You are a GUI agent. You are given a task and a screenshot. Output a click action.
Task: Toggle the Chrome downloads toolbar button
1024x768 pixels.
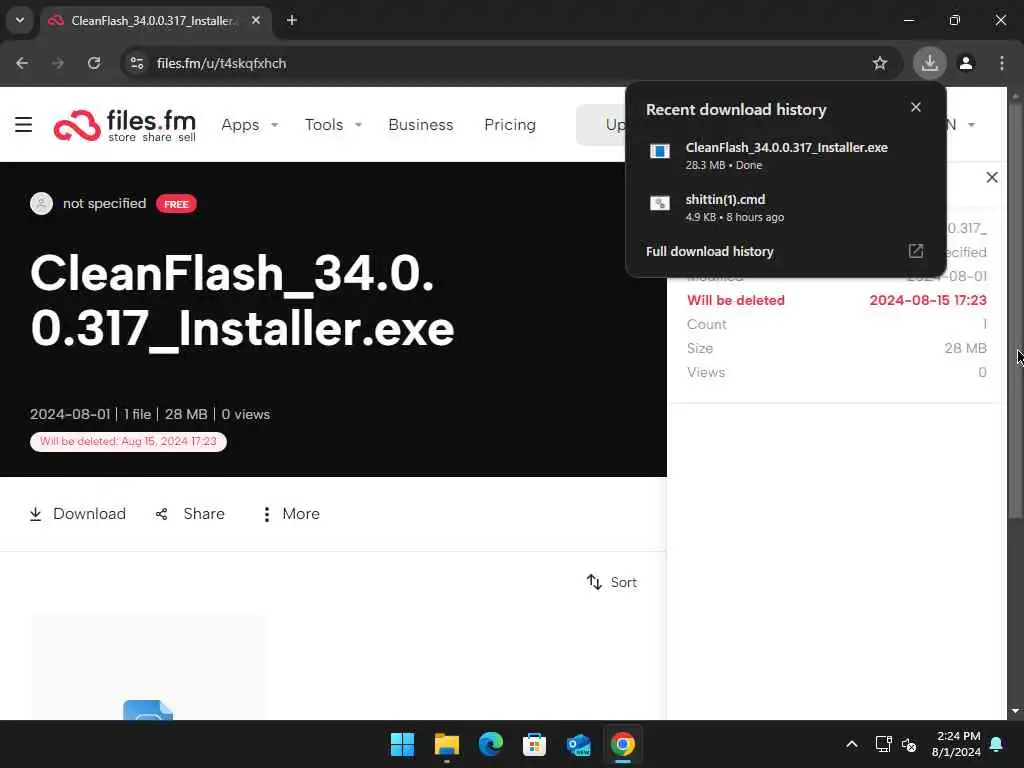(929, 63)
